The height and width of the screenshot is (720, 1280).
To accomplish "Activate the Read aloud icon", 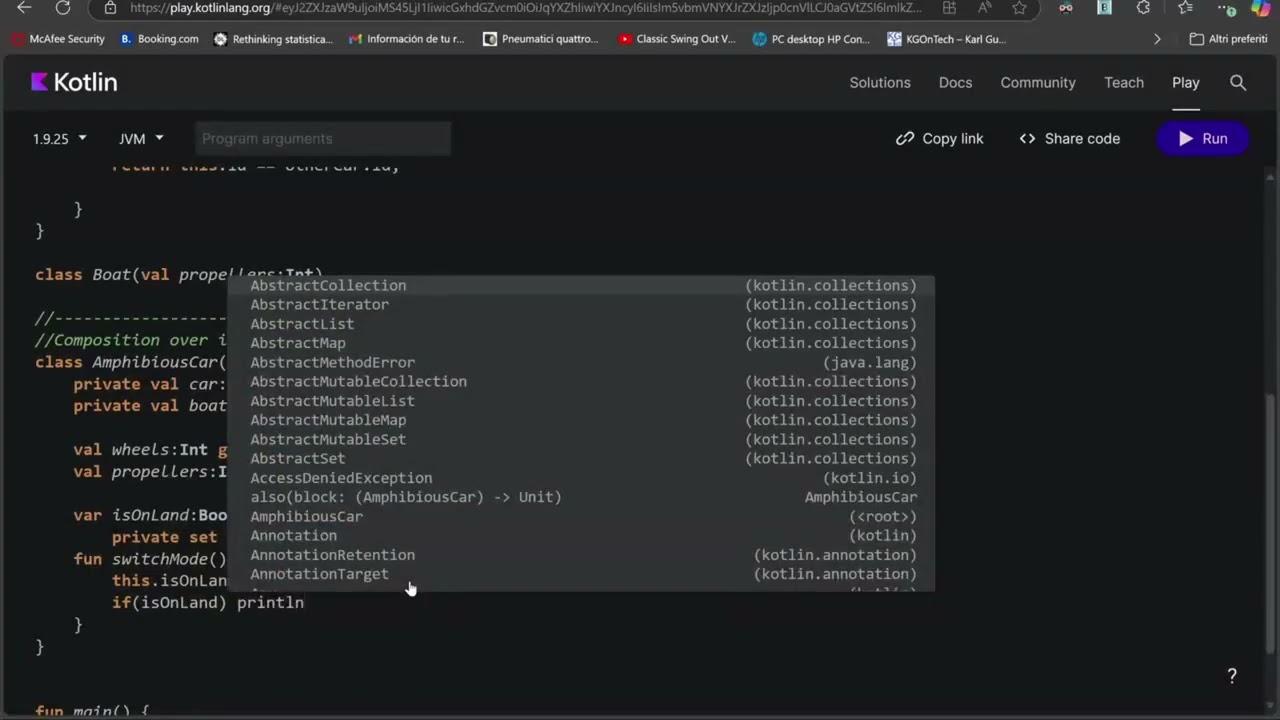I will pos(984,8).
